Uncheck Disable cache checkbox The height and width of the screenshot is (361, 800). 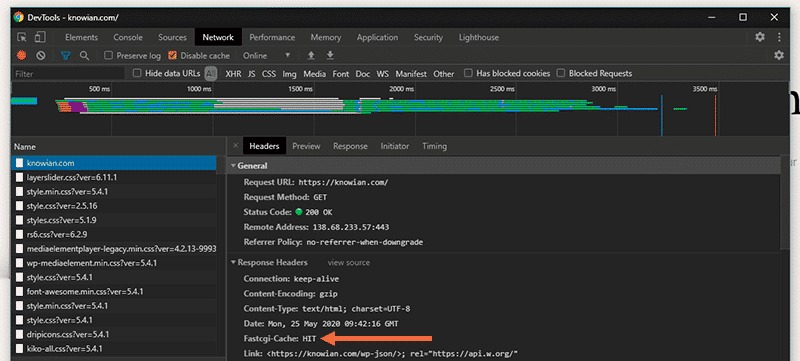(x=172, y=55)
